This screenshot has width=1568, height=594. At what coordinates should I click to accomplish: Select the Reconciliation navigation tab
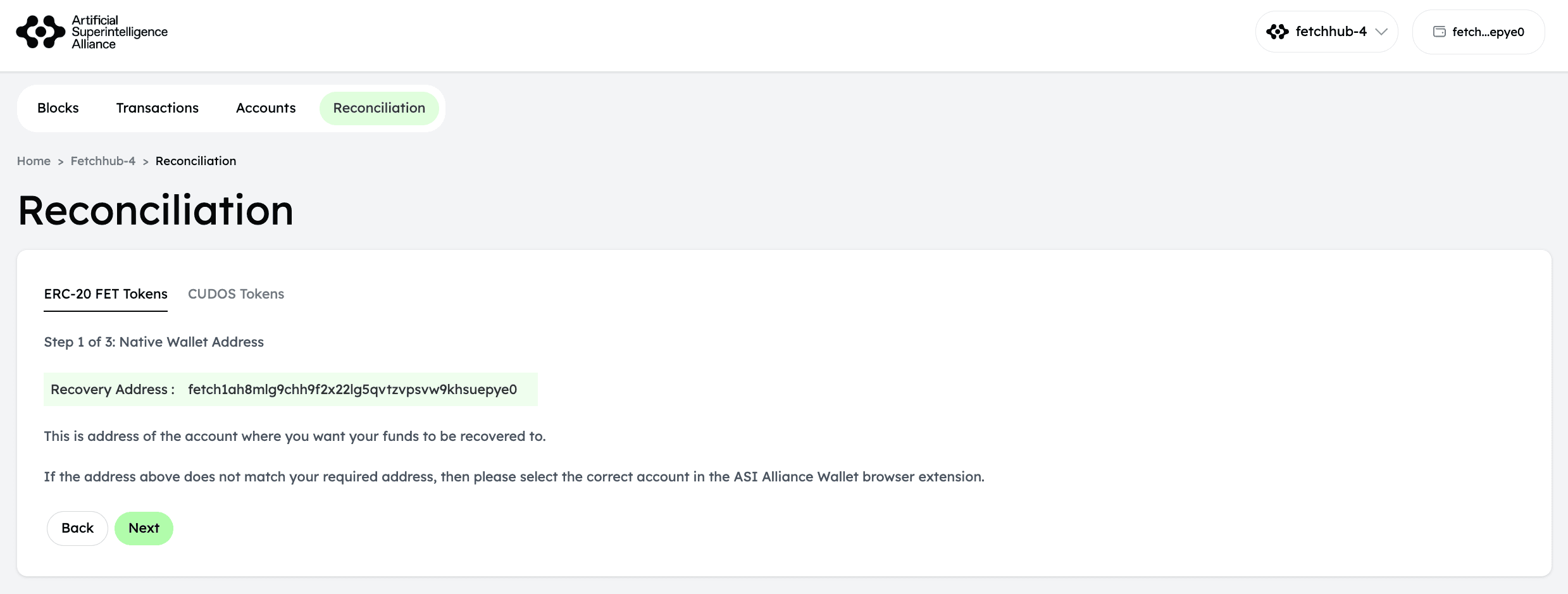379,108
